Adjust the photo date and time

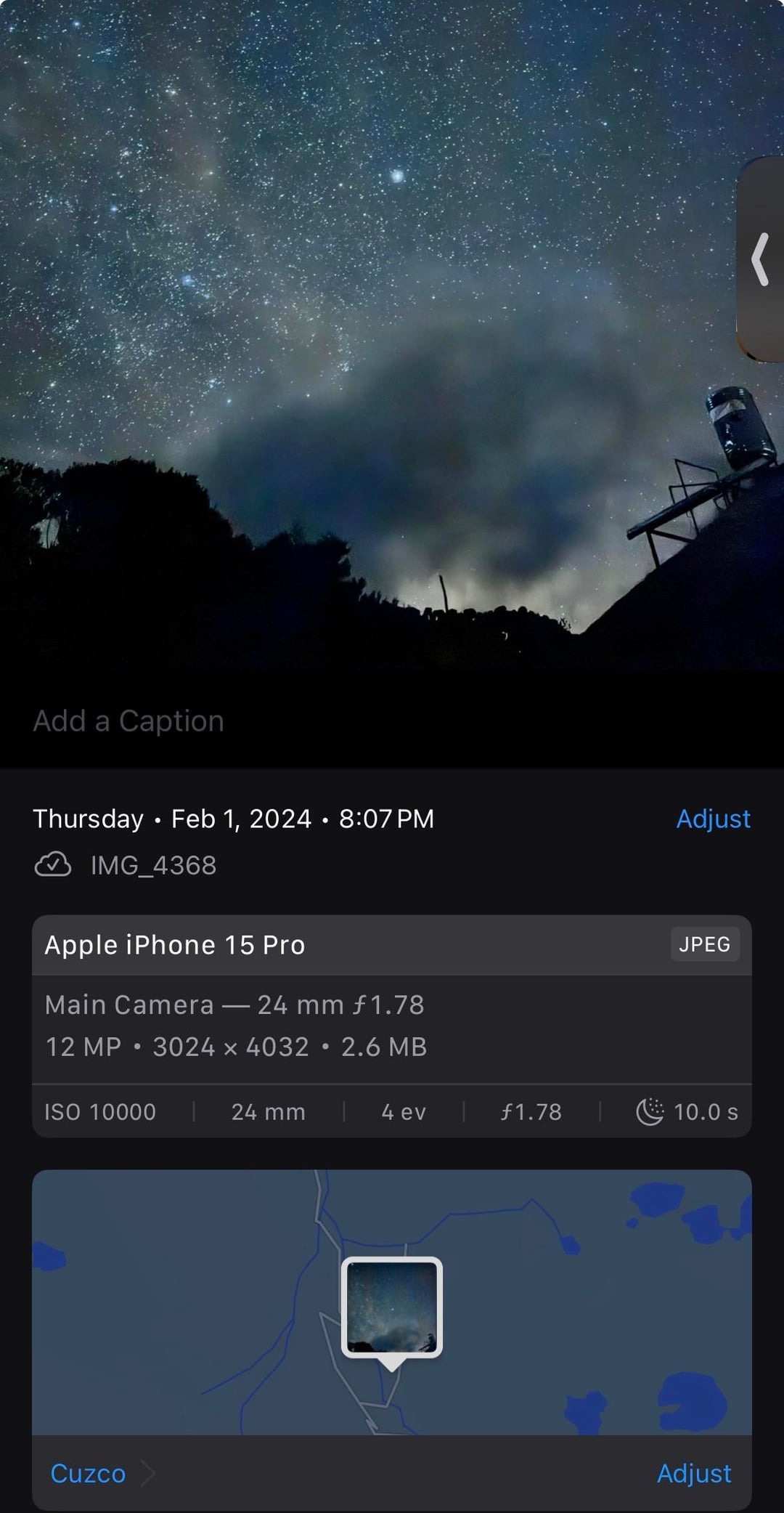click(x=712, y=819)
